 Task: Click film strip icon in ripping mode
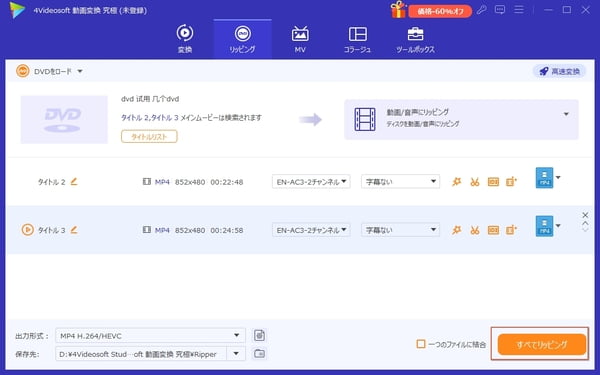click(365, 119)
